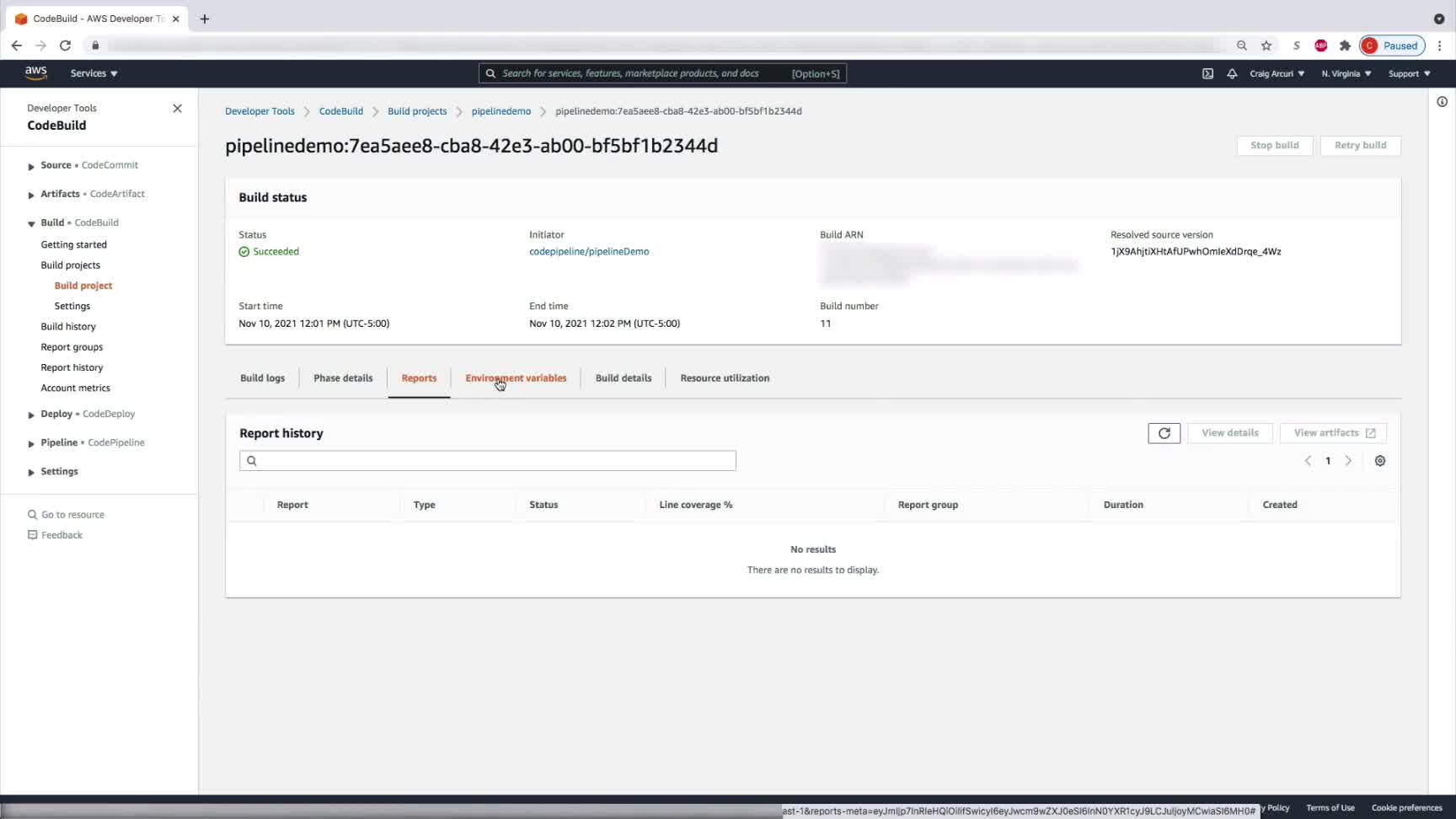Click the browser back arrow
The height and width of the screenshot is (819, 1456).
pyautogui.click(x=17, y=45)
